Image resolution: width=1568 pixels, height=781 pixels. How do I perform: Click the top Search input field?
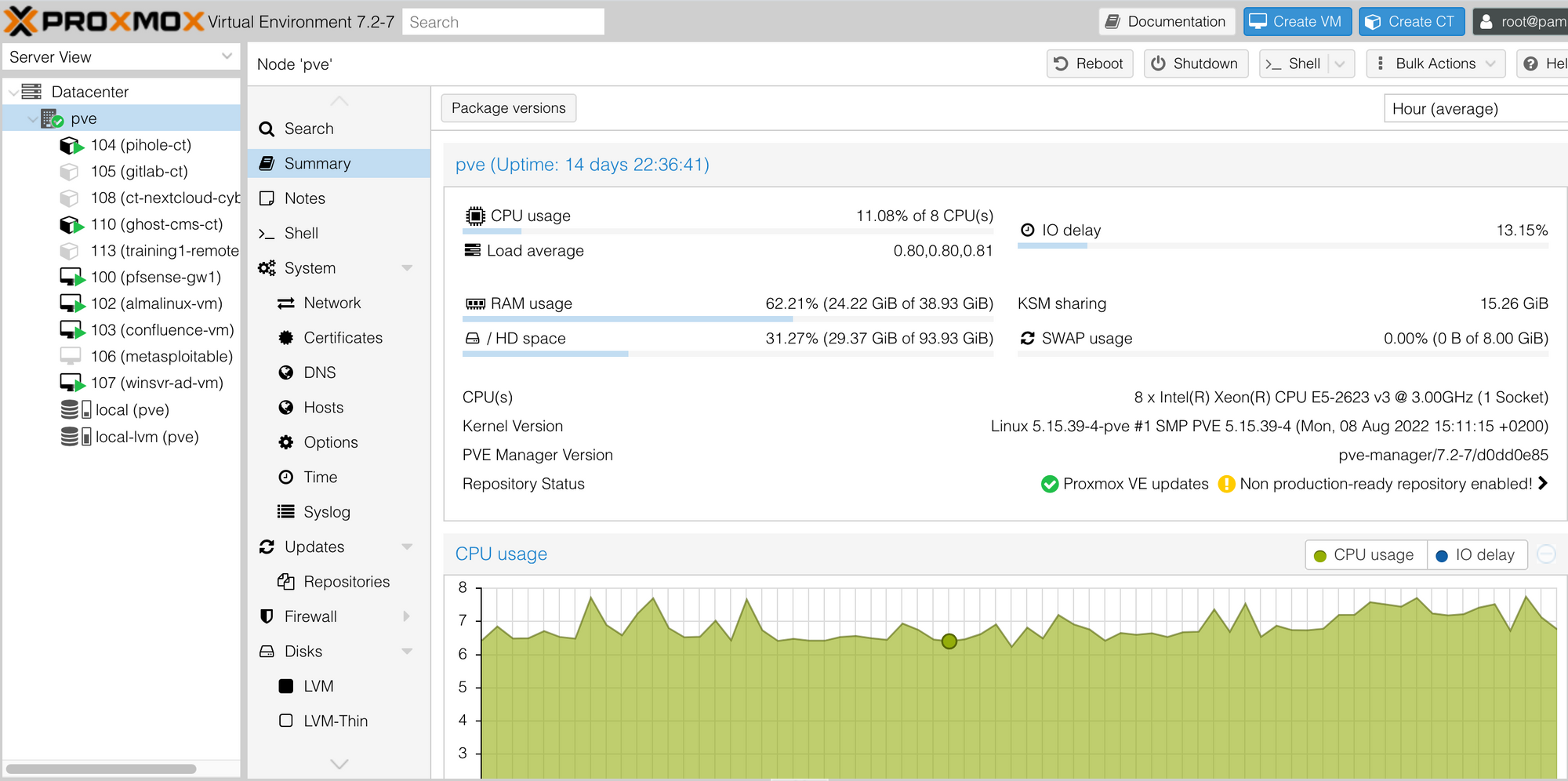503,22
